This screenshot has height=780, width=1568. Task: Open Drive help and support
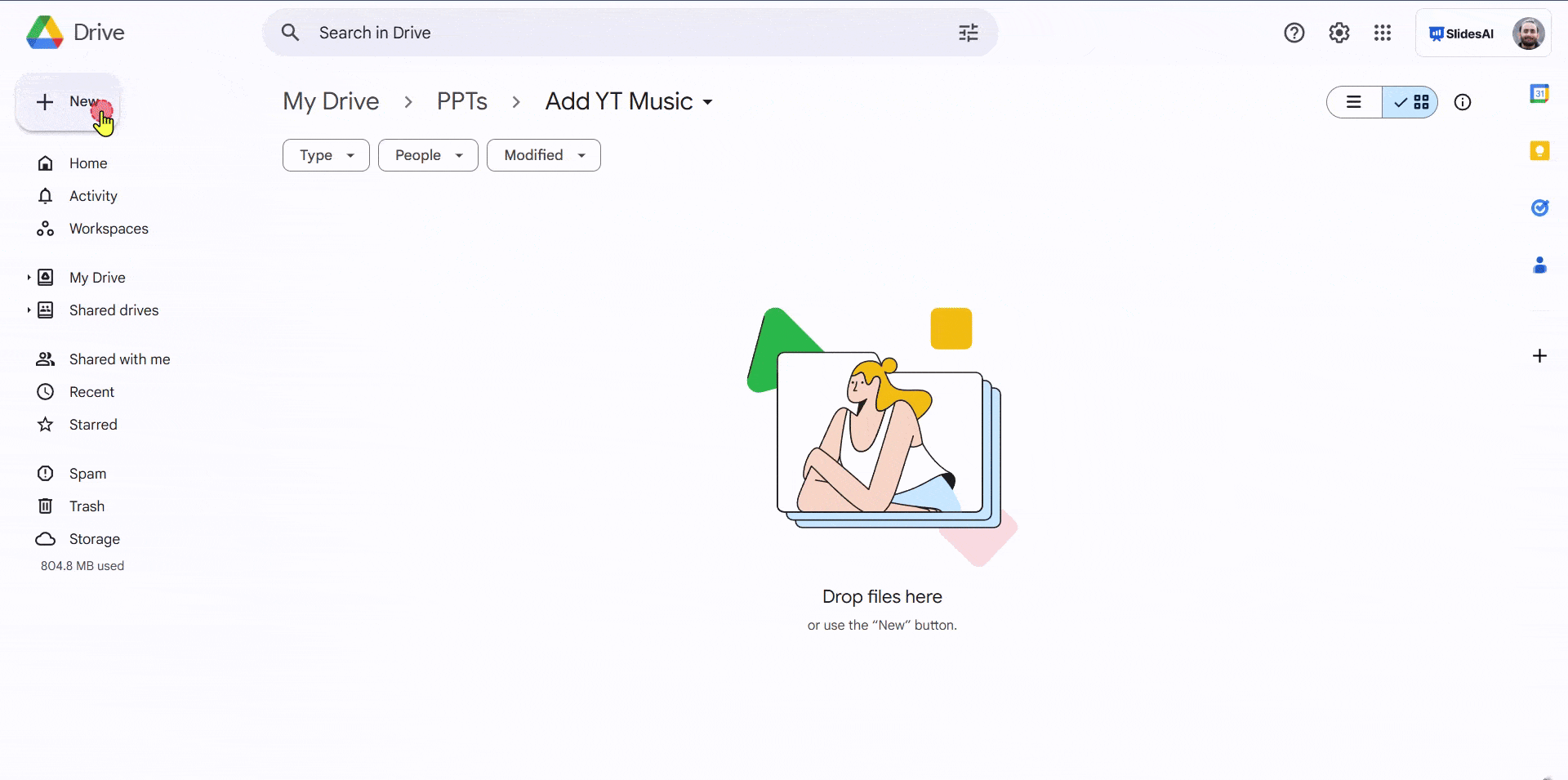(1294, 33)
